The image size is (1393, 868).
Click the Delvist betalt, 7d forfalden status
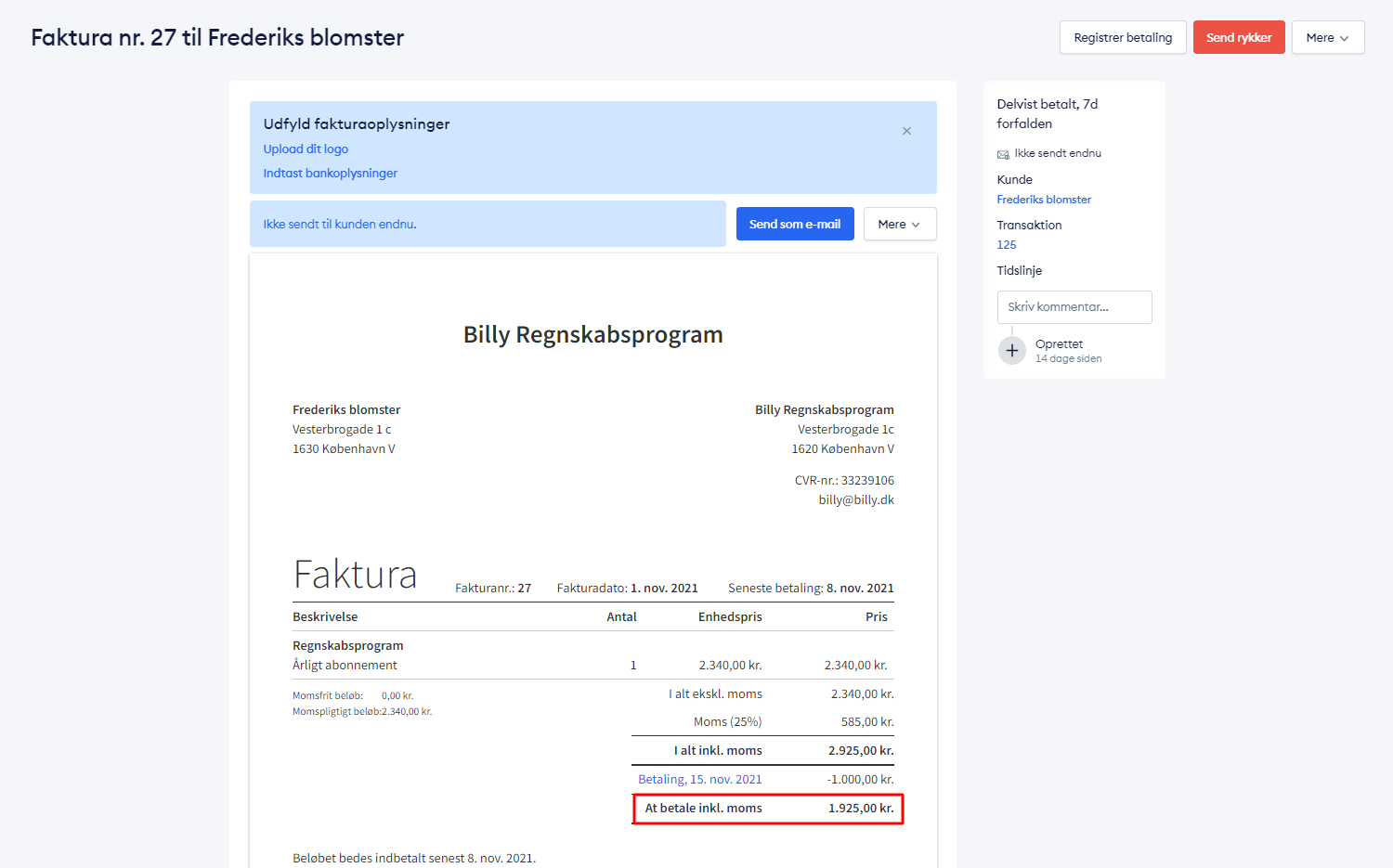coord(1048,113)
